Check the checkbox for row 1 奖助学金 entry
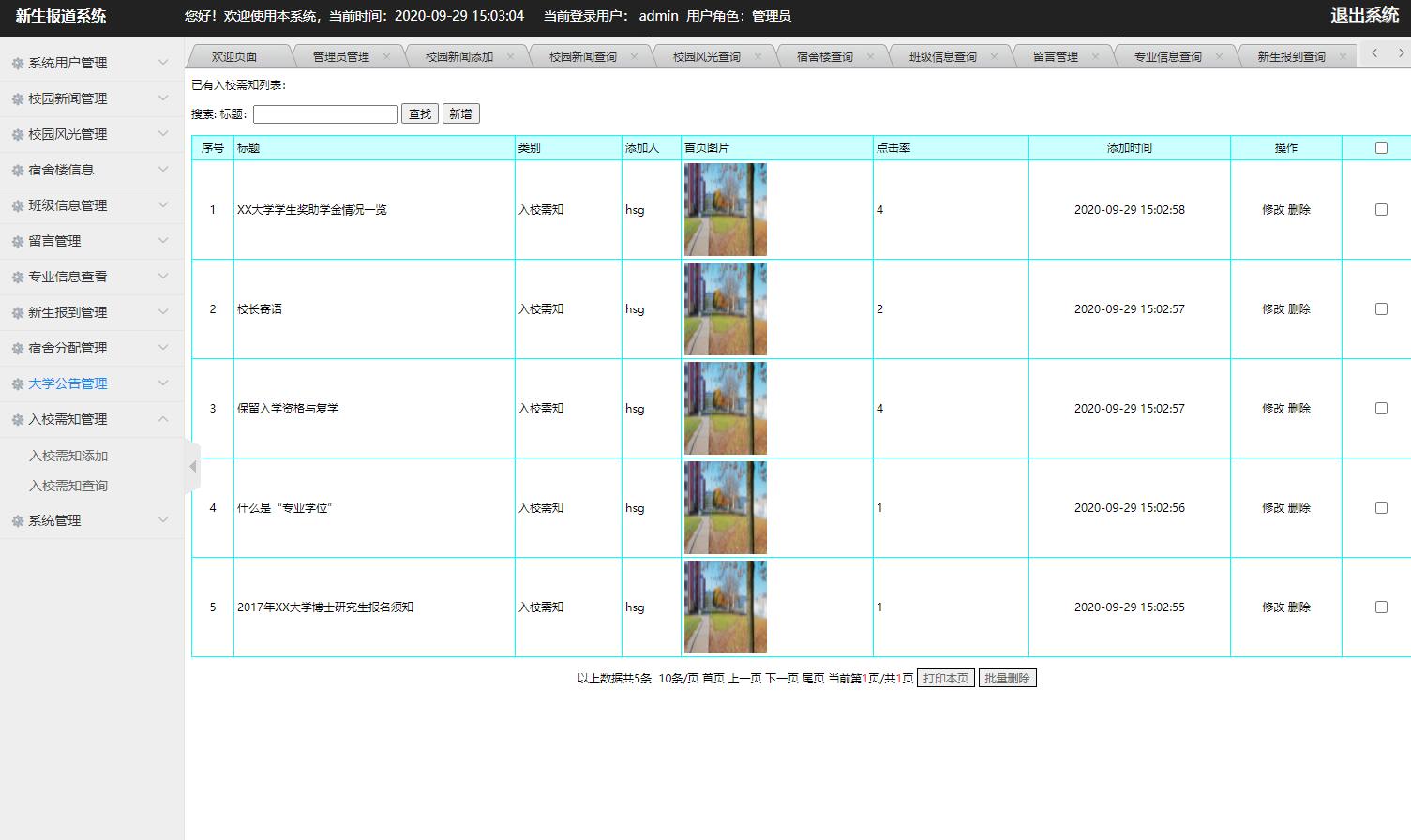Image resolution: width=1411 pixels, height=840 pixels. click(x=1380, y=209)
